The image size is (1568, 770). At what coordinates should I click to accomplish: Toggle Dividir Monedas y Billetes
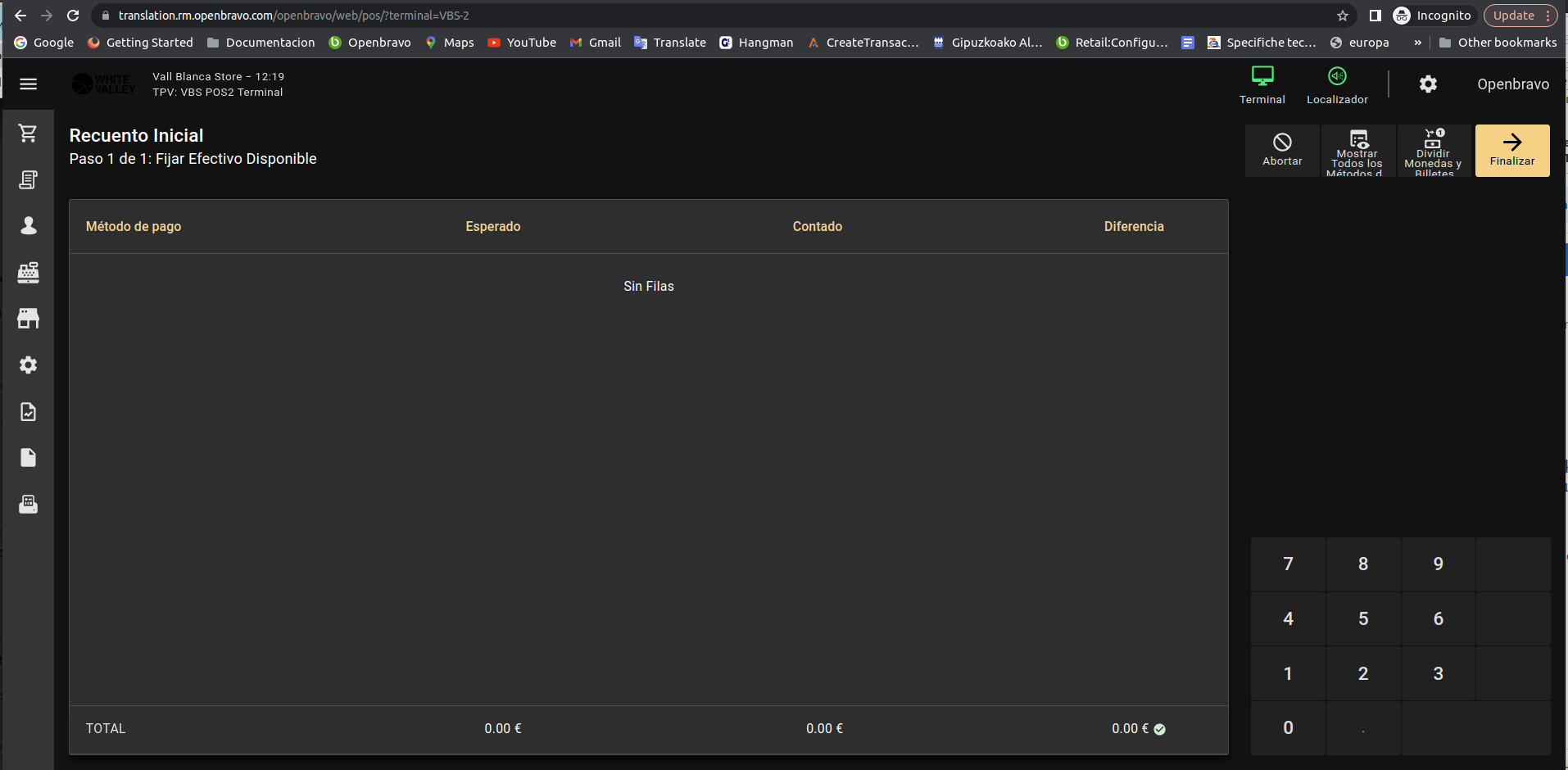[x=1433, y=151]
